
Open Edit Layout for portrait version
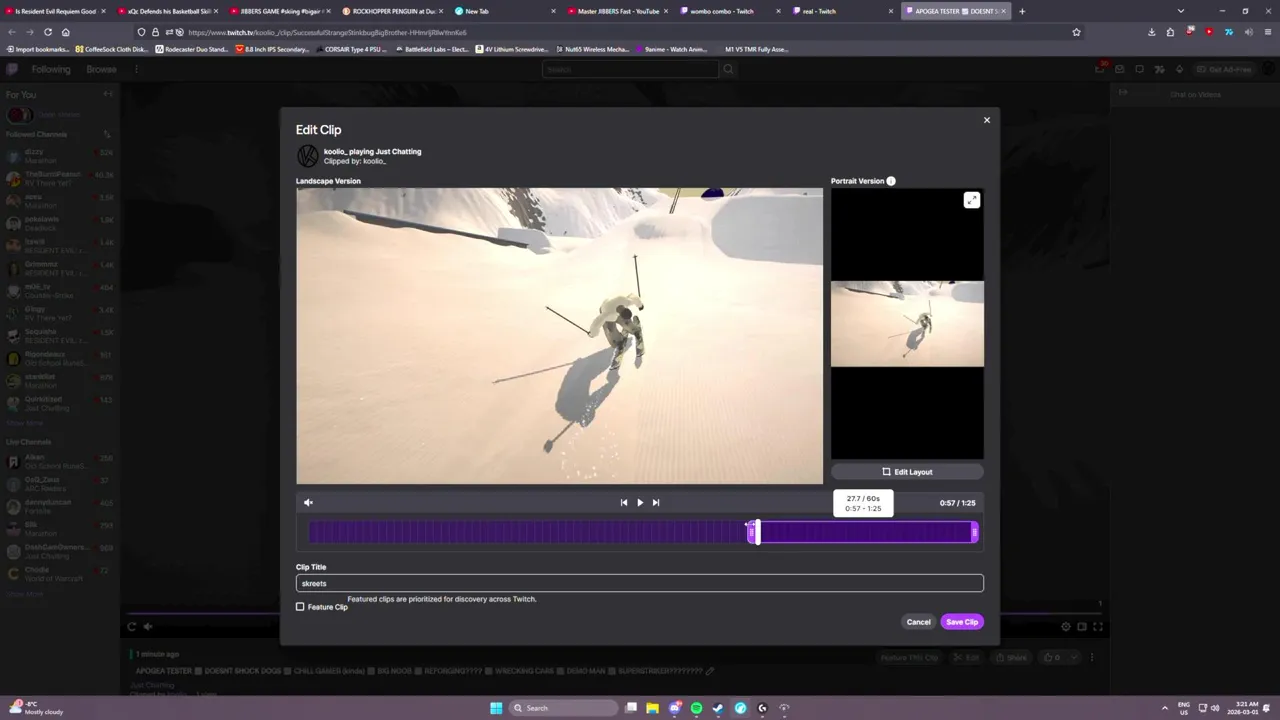click(x=907, y=472)
